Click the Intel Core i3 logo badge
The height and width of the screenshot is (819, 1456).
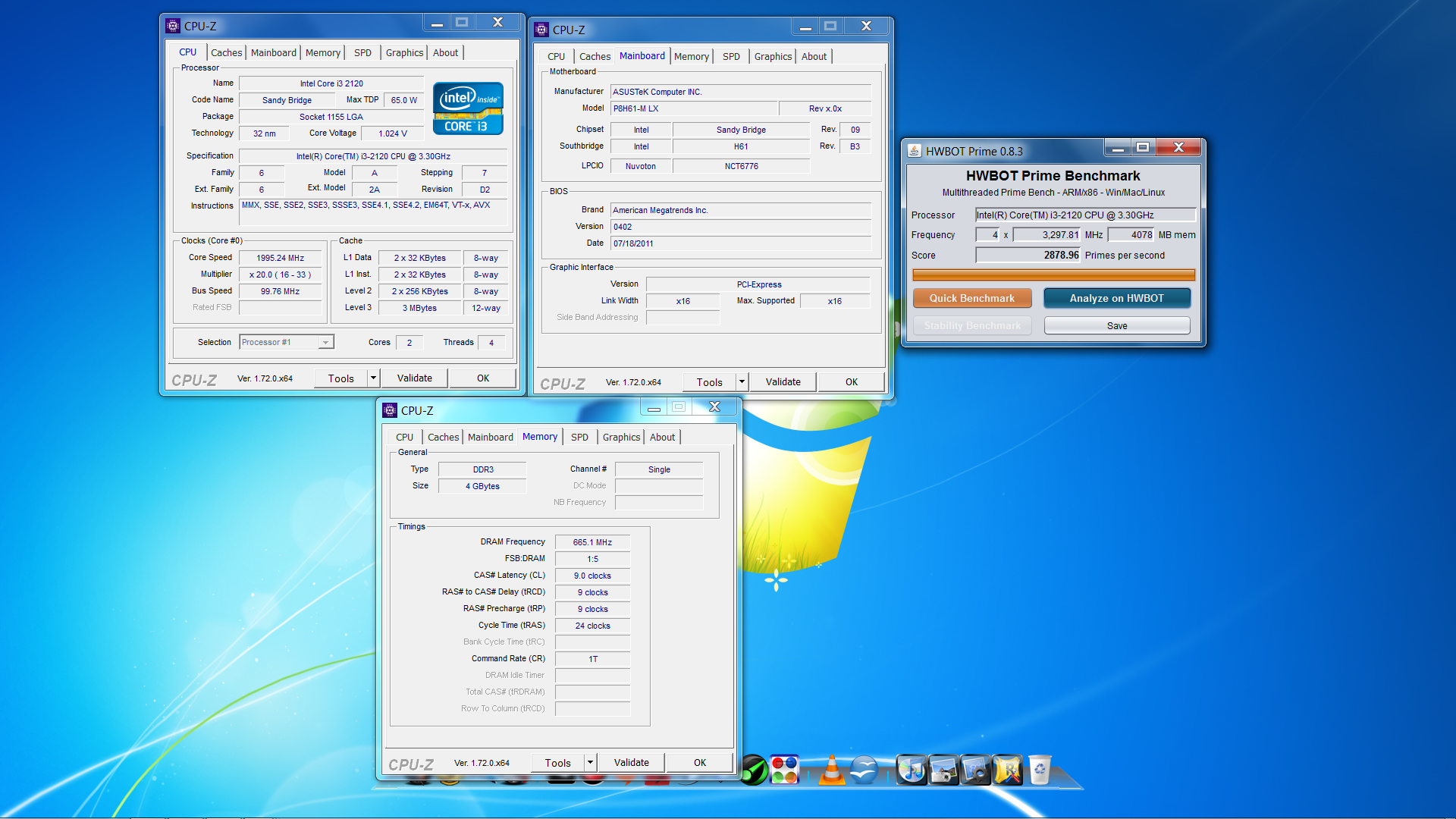[x=468, y=108]
